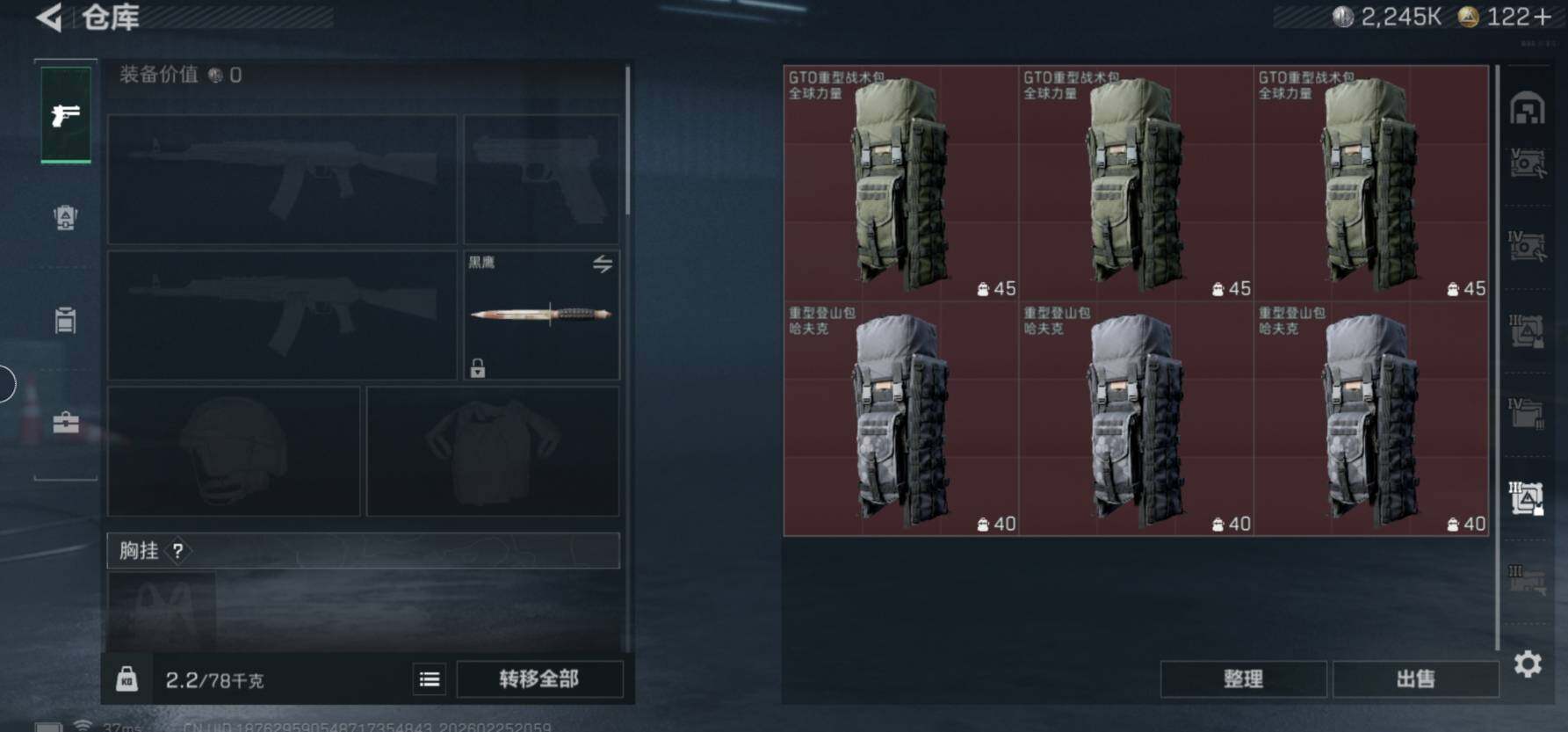Add currency via the plus beside 122

coord(1543,17)
